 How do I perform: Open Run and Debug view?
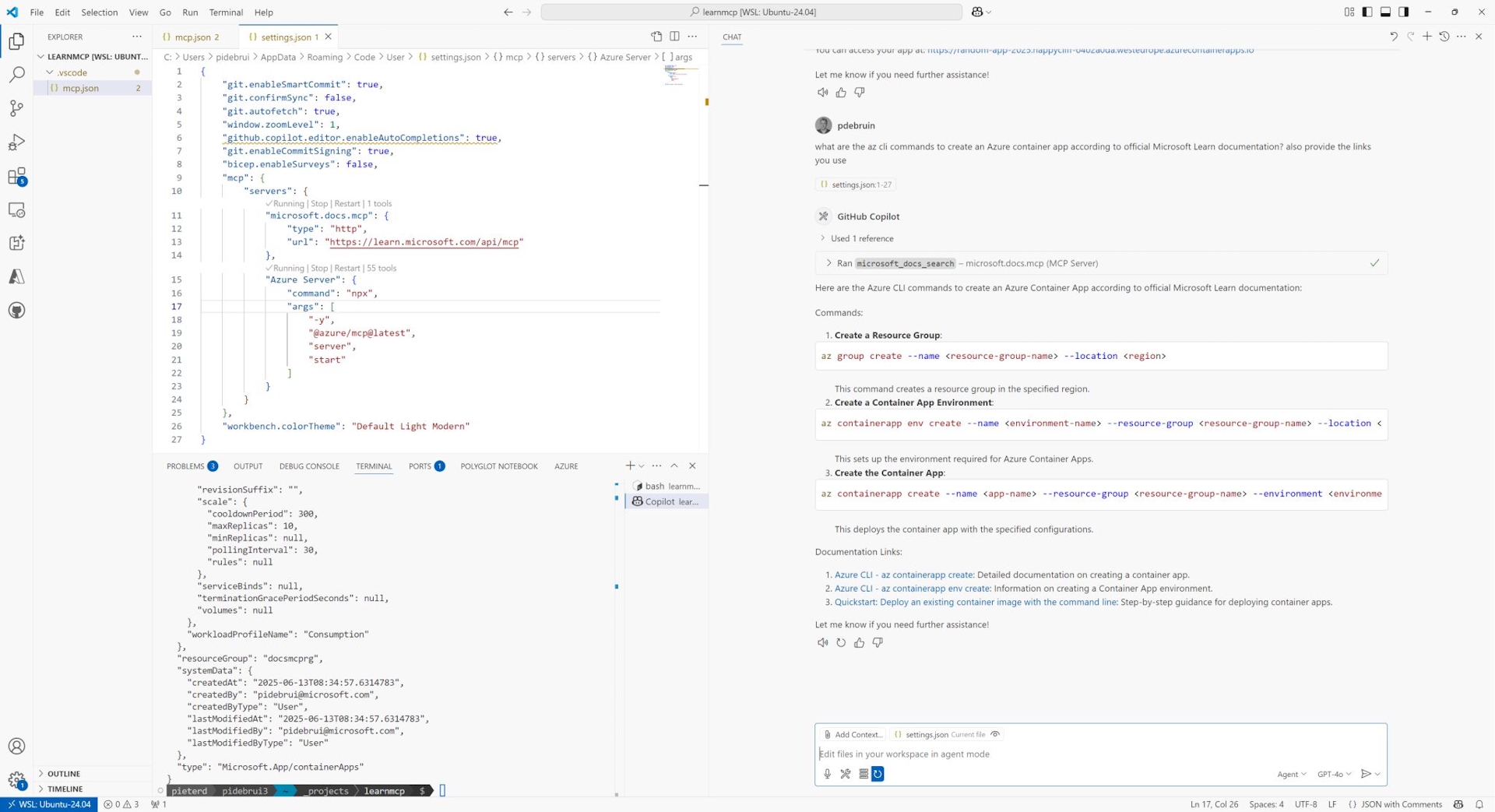(16, 142)
